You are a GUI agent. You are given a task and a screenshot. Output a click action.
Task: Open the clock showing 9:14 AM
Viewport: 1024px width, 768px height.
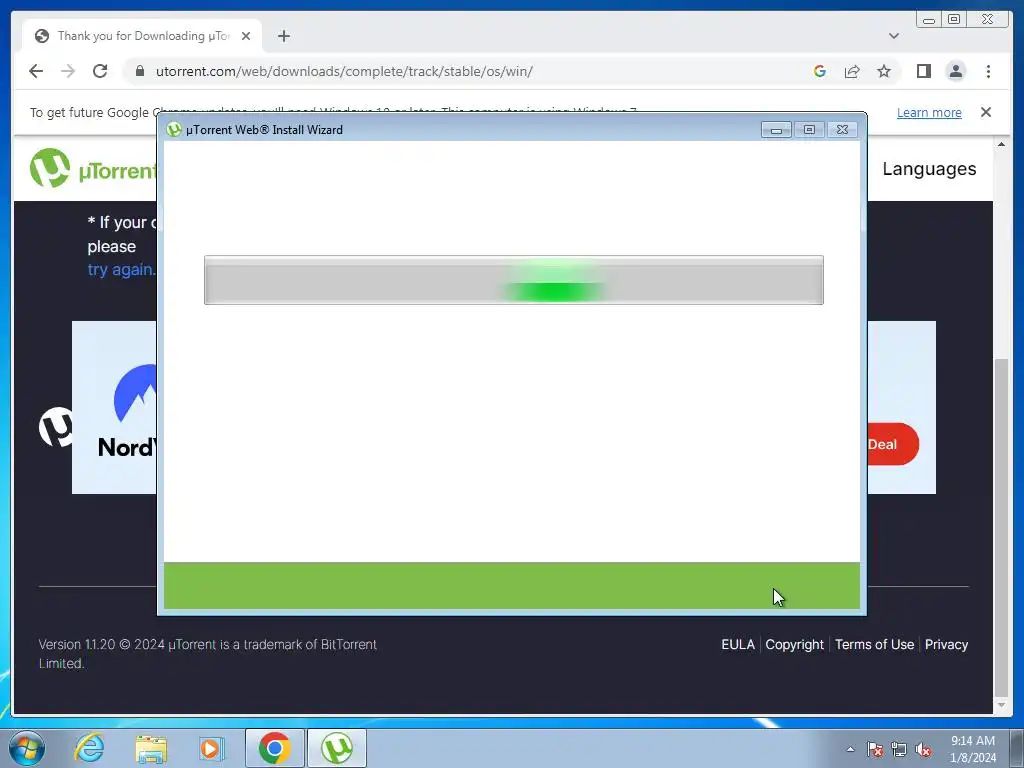[972, 749]
